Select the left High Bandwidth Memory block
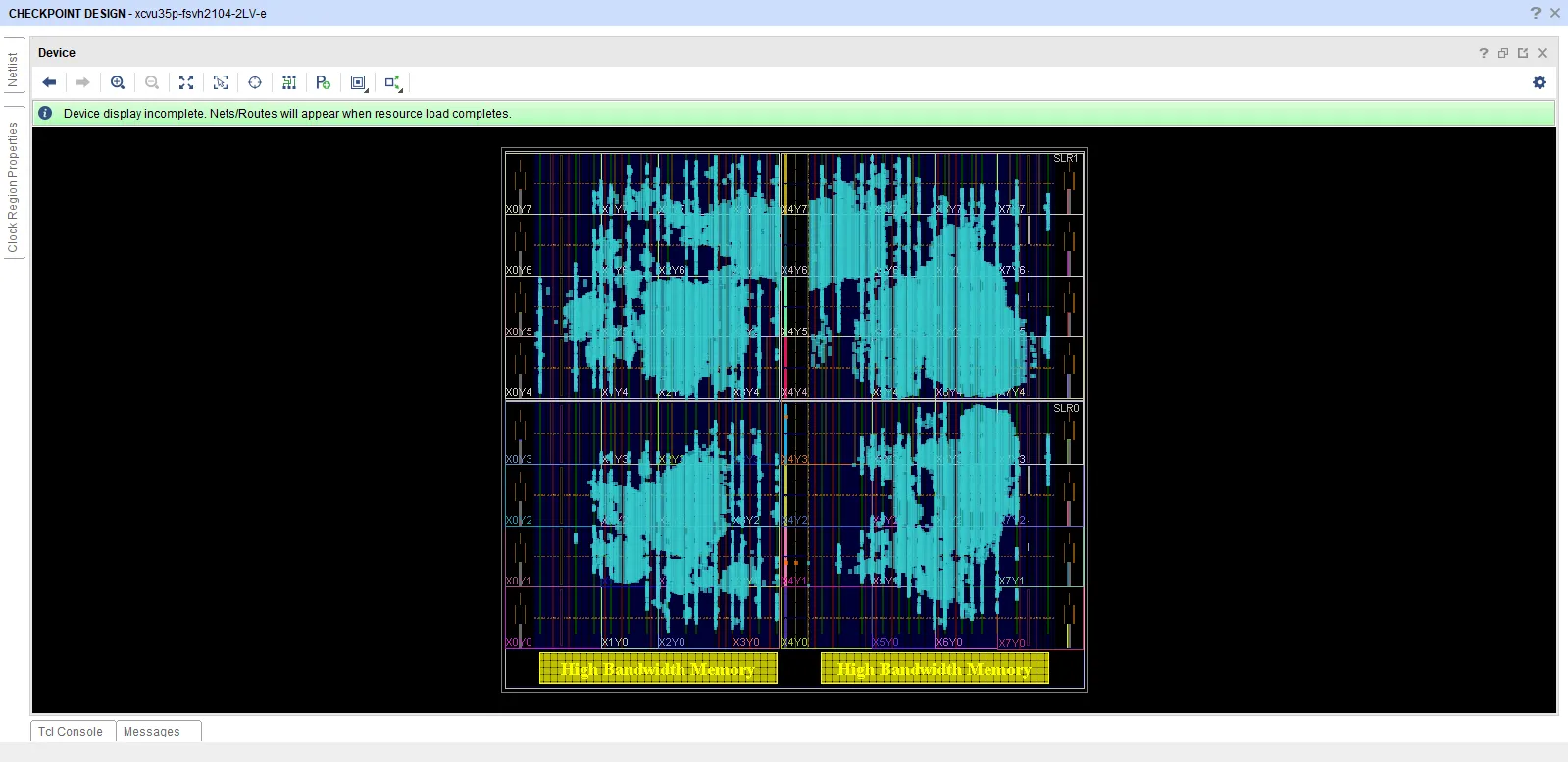This screenshot has height=762, width=1568. click(x=658, y=669)
